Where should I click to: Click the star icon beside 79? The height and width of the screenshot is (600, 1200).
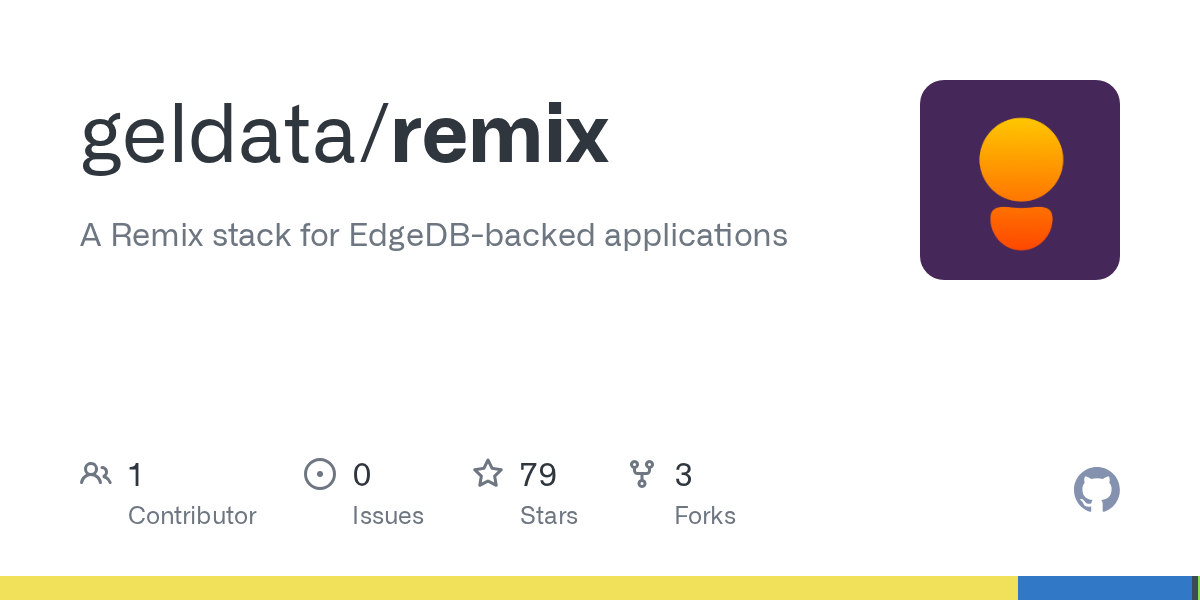coord(488,473)
